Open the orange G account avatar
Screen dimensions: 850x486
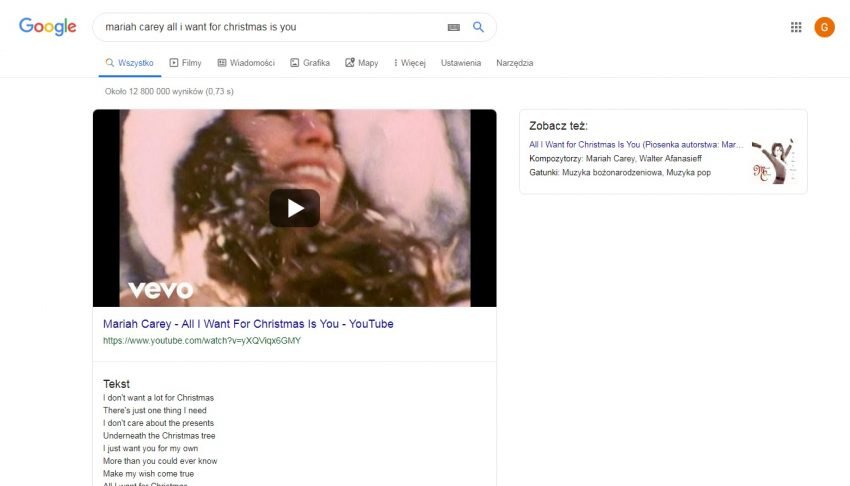[825, 27]
